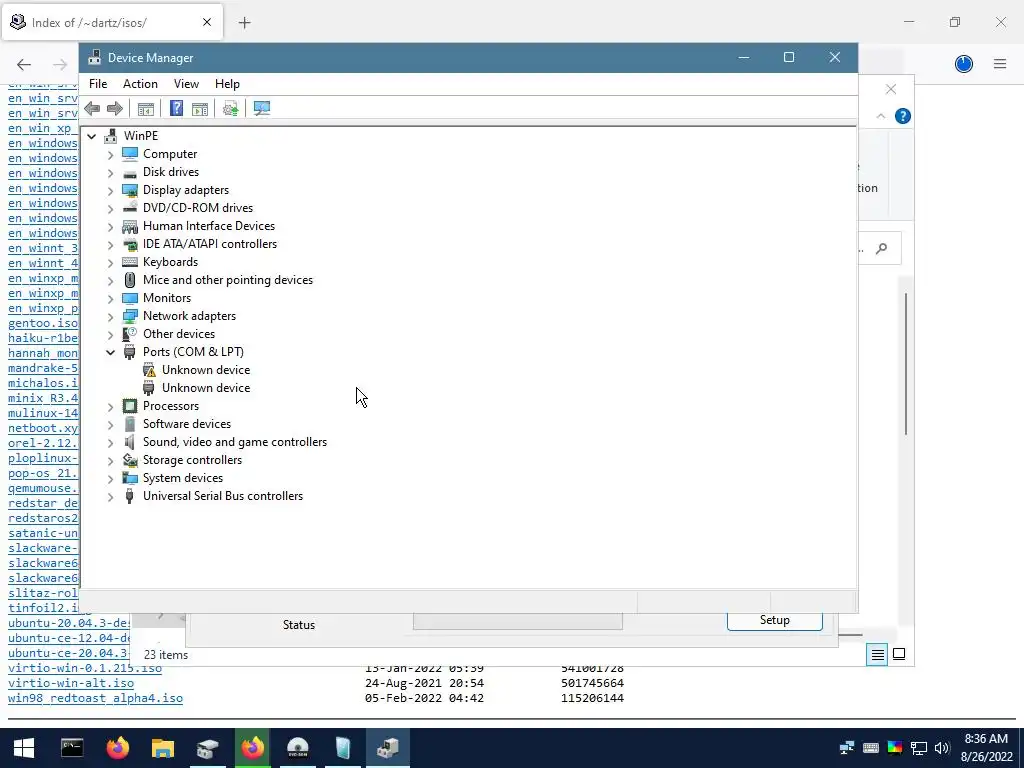Viewport: 1024px width, 768px height.
Task: Open the View menu
Action: (x=186, y=84)
